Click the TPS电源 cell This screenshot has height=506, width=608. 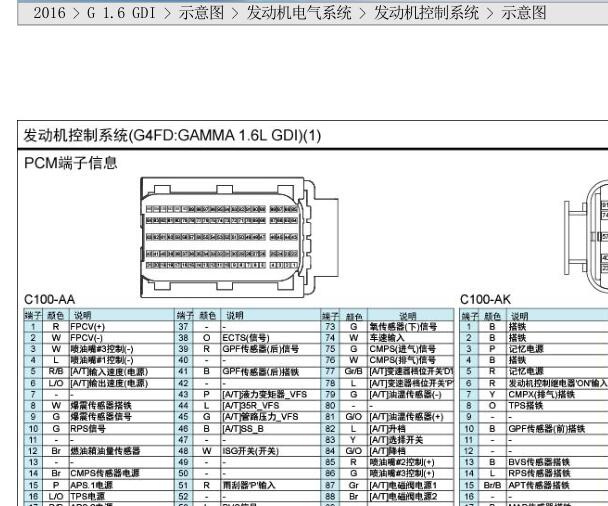click(x=121, y=496)
